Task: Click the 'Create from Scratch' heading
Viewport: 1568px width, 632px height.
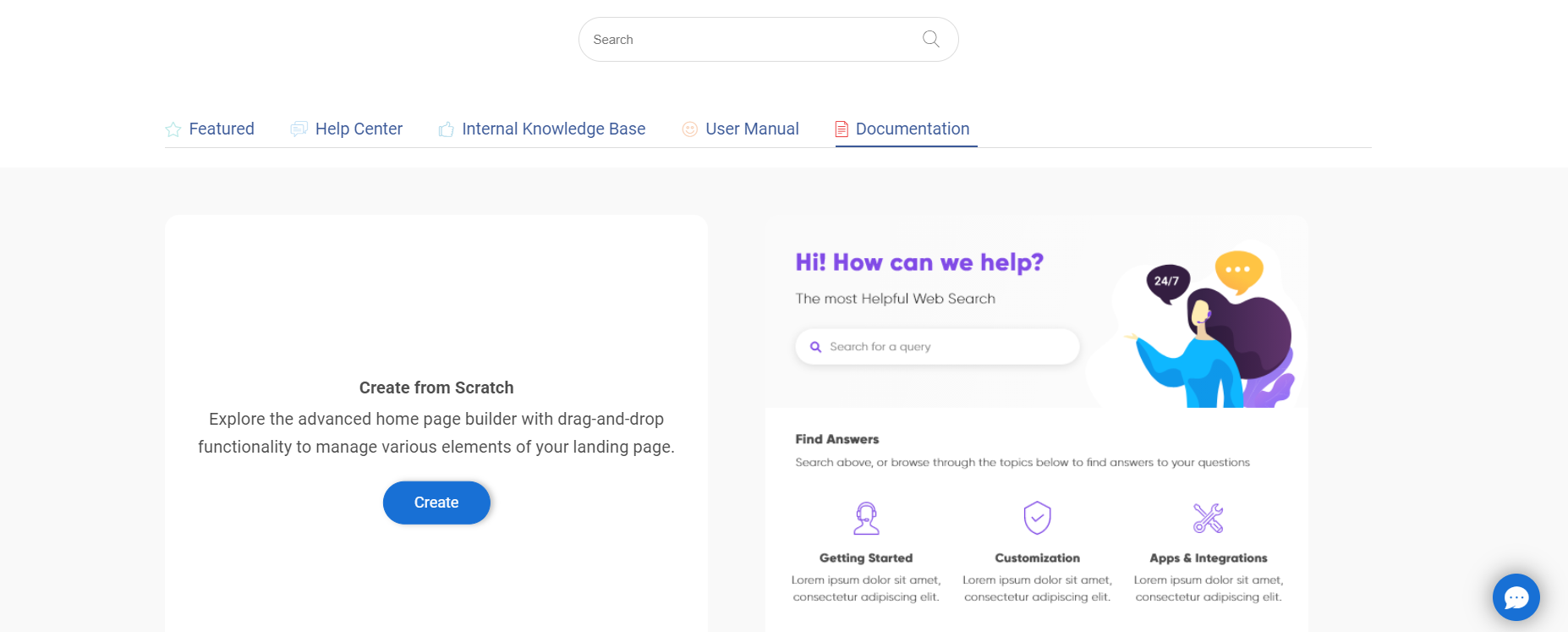Action: (x=436, y=387)
